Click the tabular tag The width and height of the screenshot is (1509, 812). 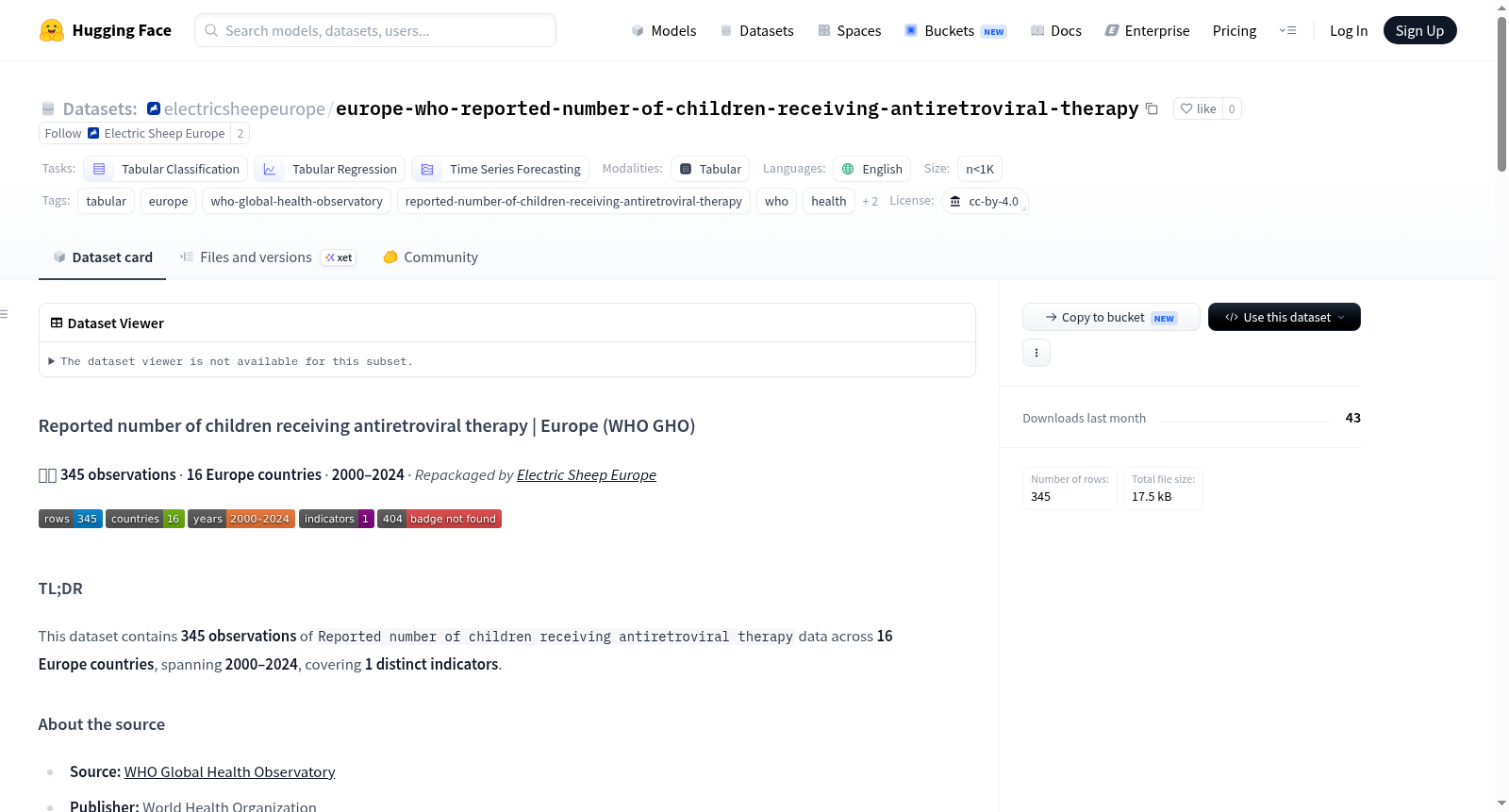106,201
